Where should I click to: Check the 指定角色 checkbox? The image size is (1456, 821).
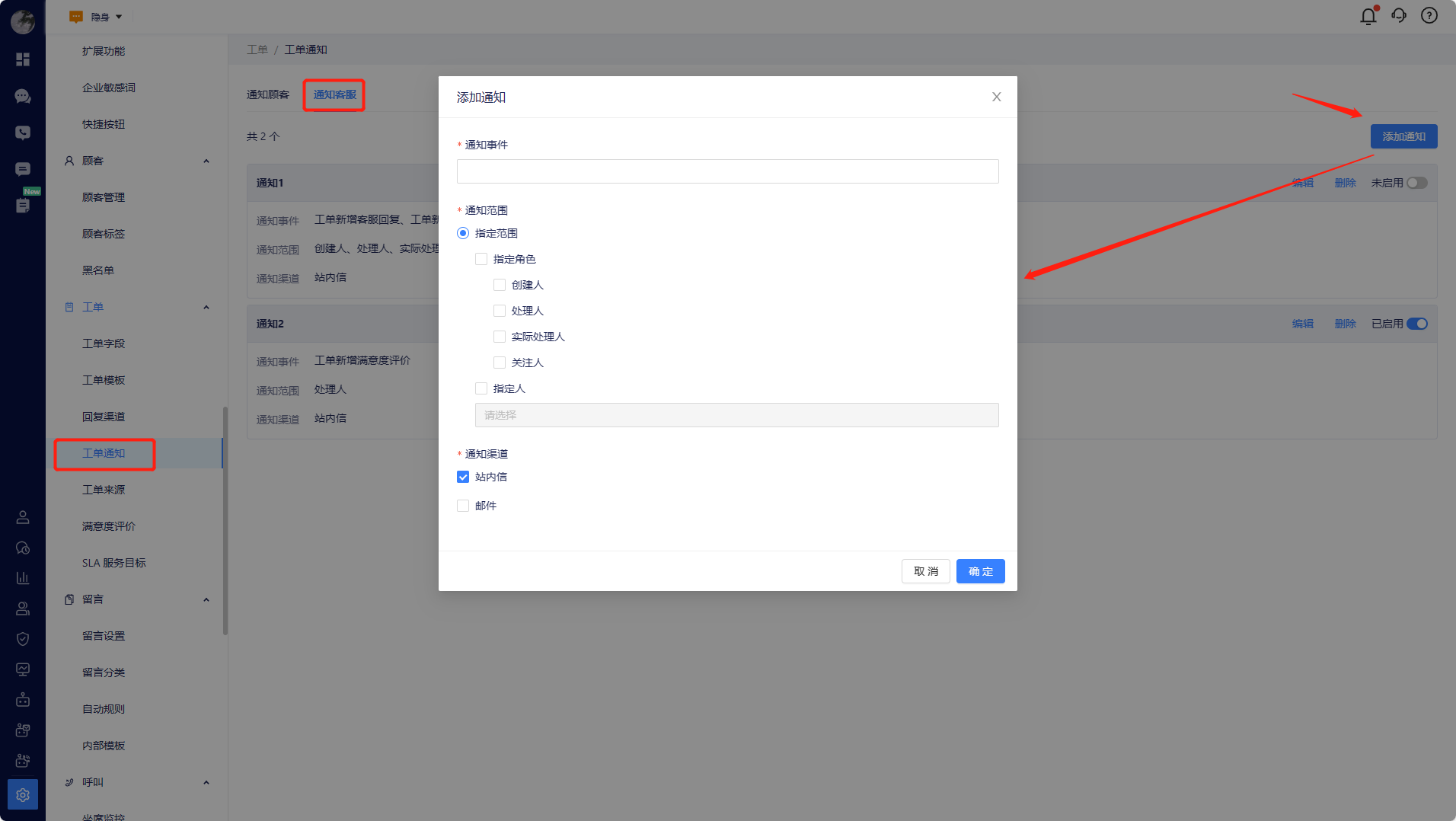(481, 259)
